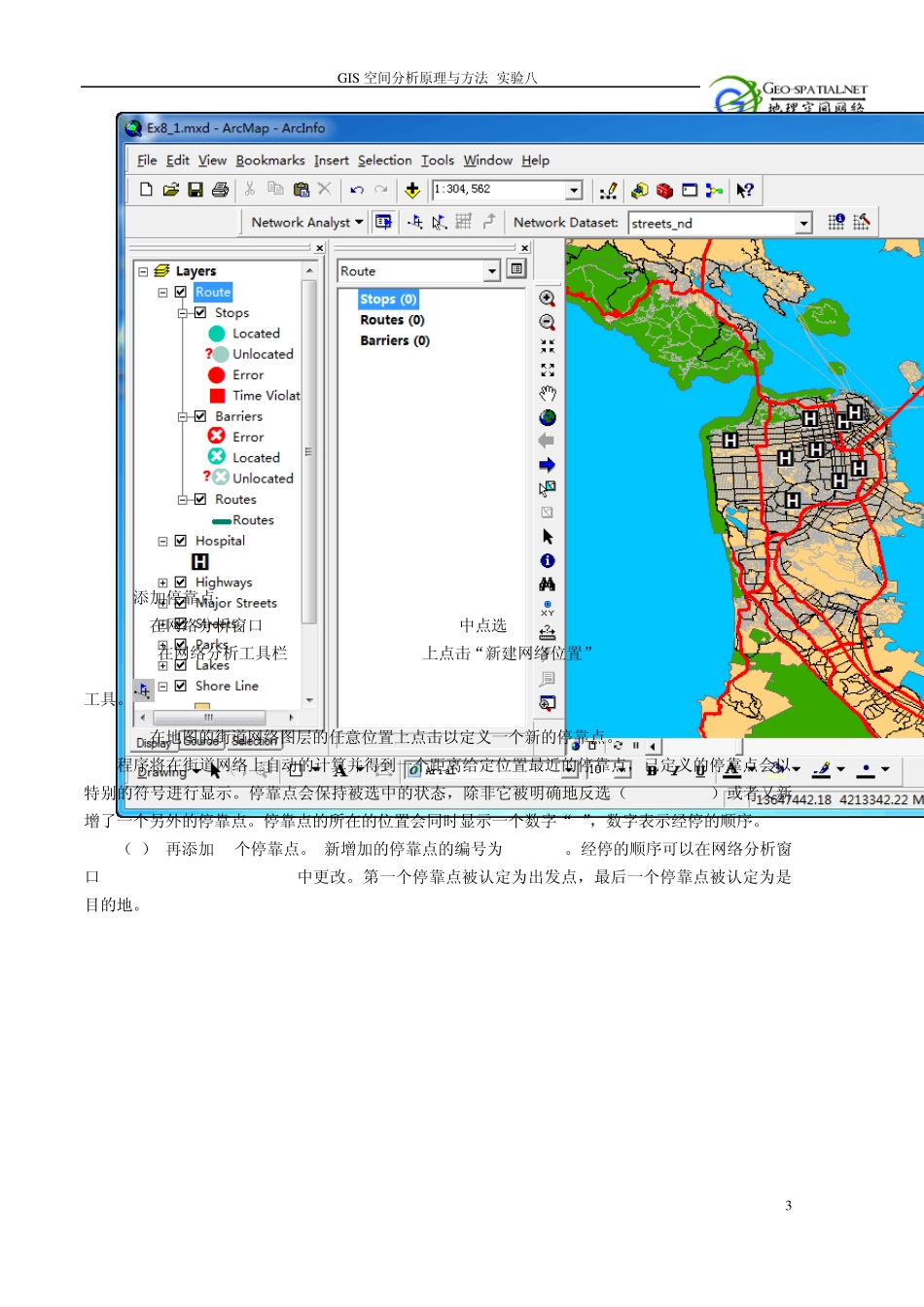
Task: Click the Open file icon
Action: coord(170,190)
